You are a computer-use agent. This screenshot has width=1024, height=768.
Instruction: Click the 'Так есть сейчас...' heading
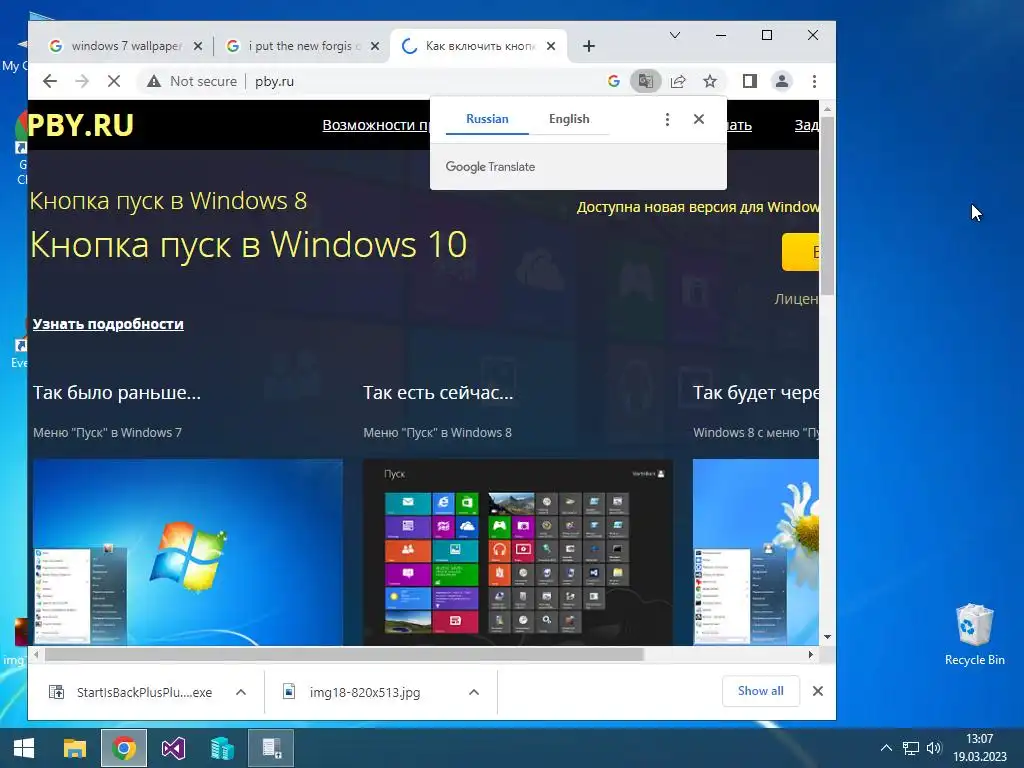438,392
